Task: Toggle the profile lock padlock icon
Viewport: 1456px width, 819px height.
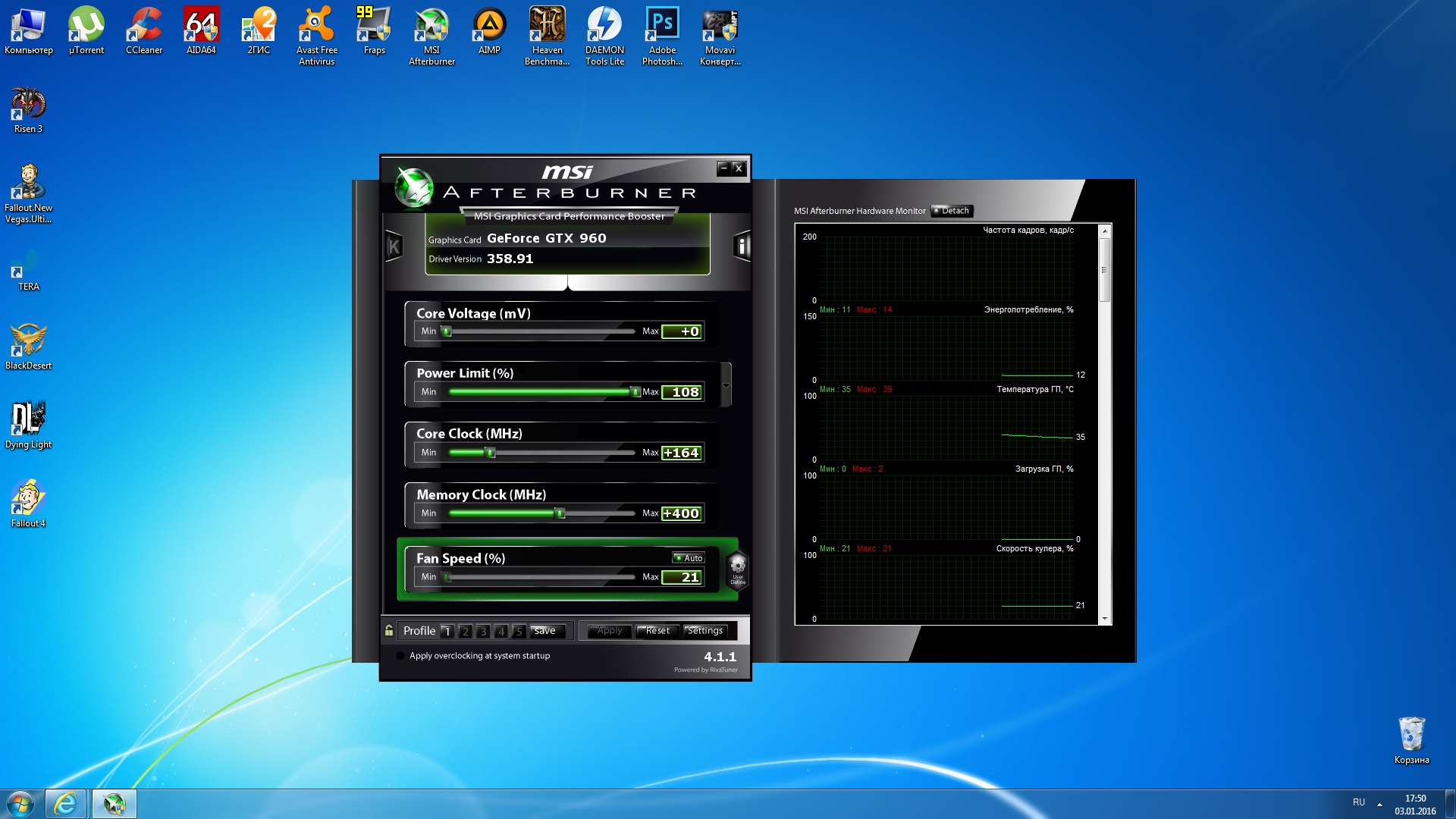Action: 389,630
